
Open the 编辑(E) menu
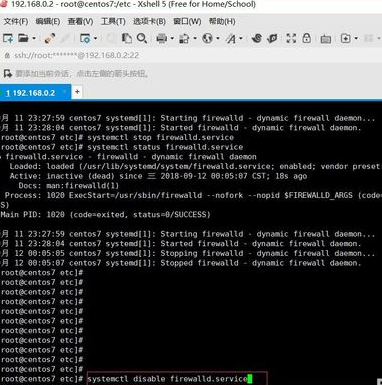(48, 22)
